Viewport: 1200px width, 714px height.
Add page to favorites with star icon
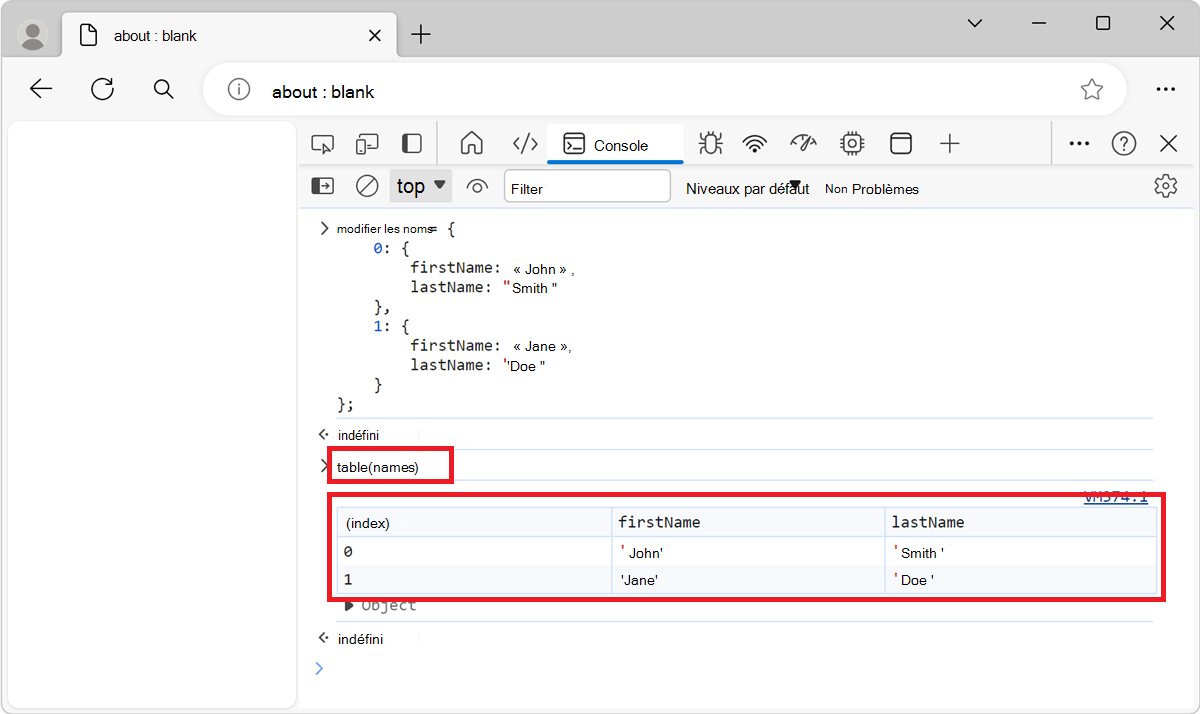tap(1091, 90)
